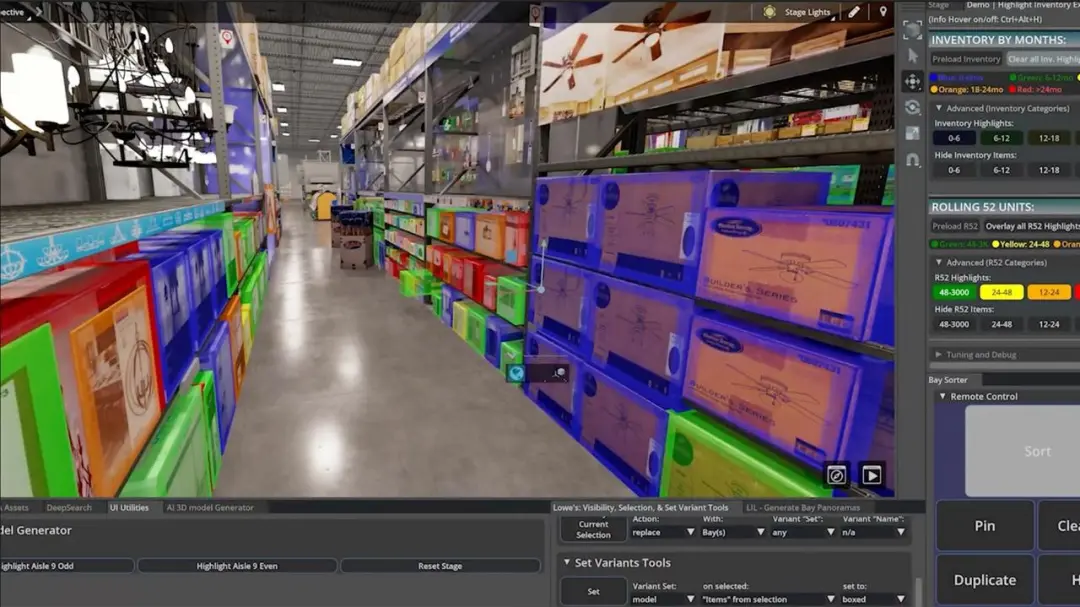Choose the Rotate tool
Image resolution: width=1080 pixels, height=607 pixels.
913,107
